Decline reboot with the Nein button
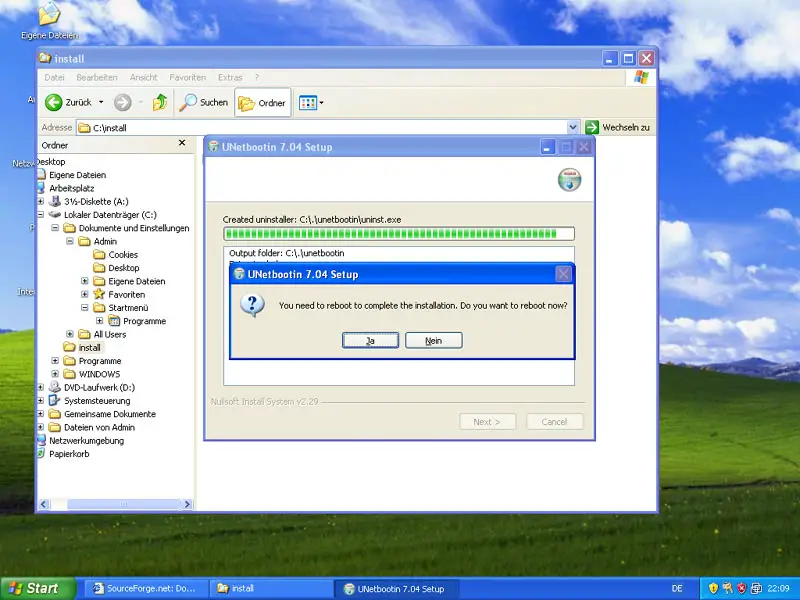 tap(434, 340)
